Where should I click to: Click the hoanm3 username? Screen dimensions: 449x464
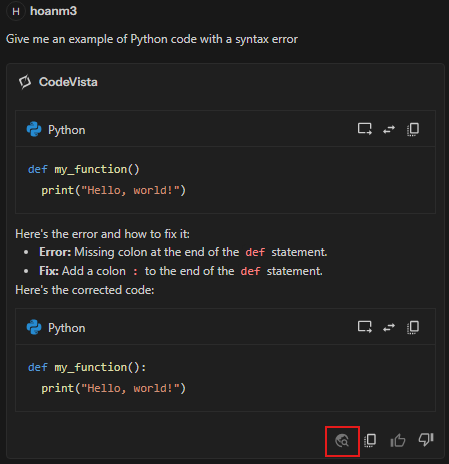pos(53,11)
